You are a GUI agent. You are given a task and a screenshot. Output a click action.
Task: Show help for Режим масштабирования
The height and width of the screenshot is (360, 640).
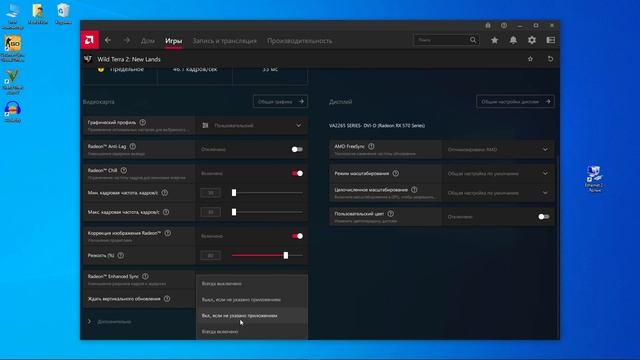[x=396, y=173]
